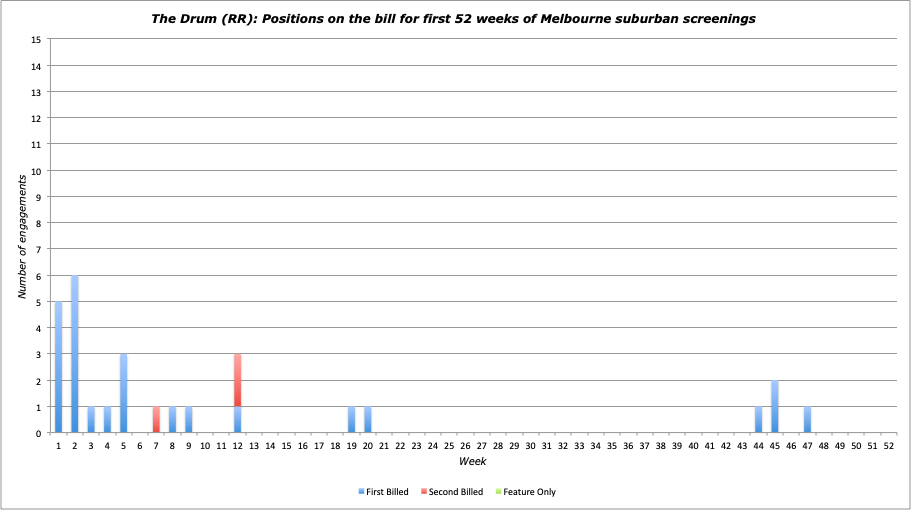Click the blue segment of week 12 bar
The image size is (911, 510).
237,420
